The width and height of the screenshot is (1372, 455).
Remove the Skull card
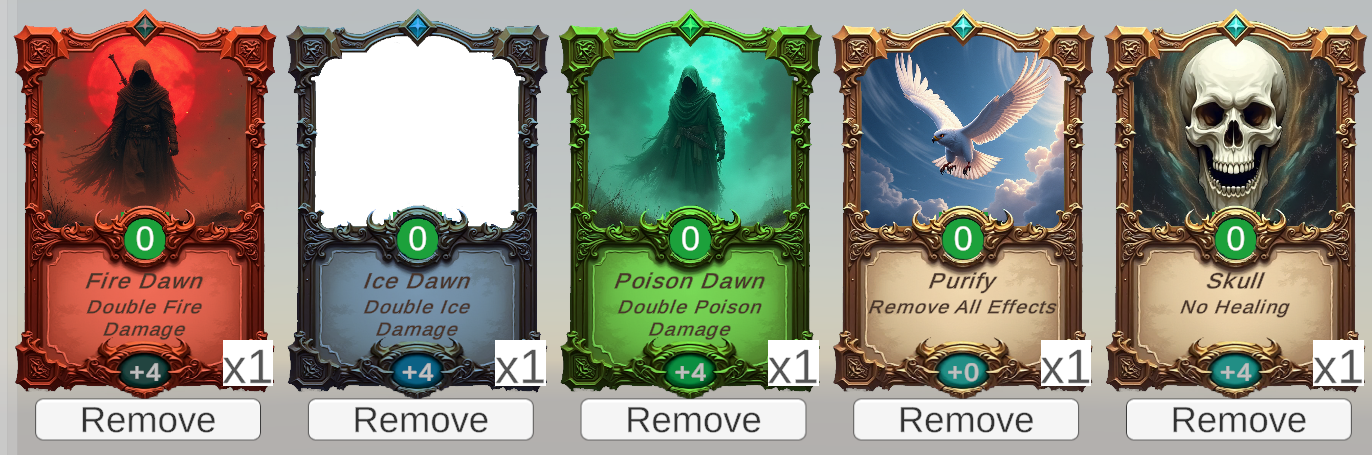1238,420
